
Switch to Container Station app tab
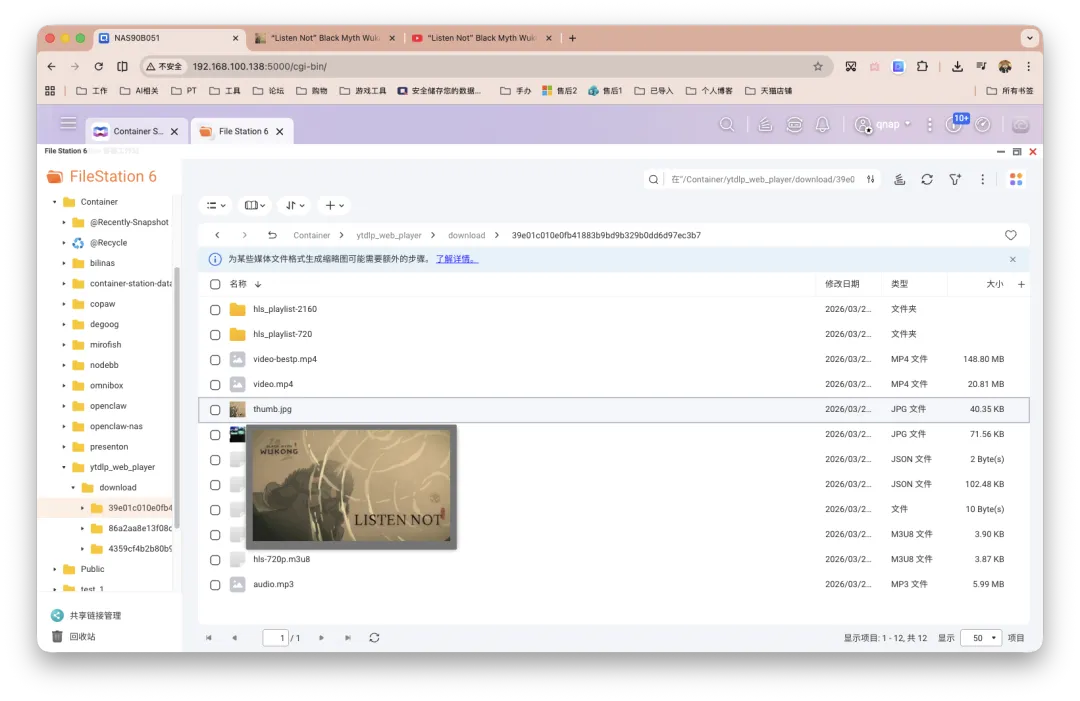tap(136, 132)
